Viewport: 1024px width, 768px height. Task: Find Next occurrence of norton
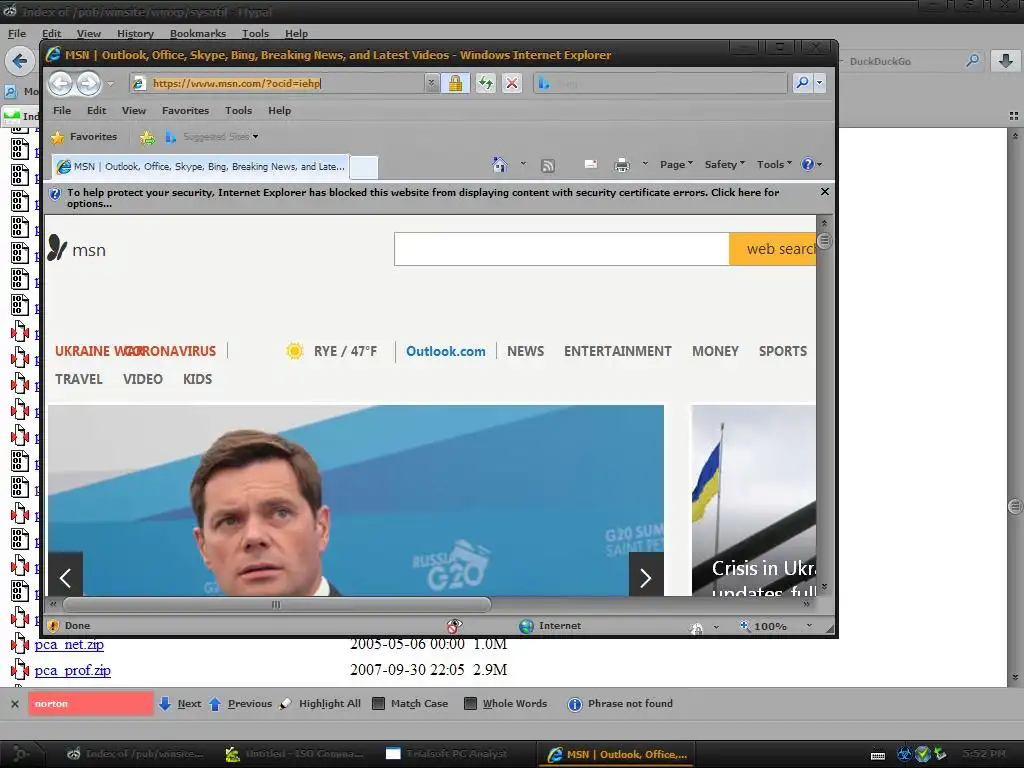pos(180,703)
